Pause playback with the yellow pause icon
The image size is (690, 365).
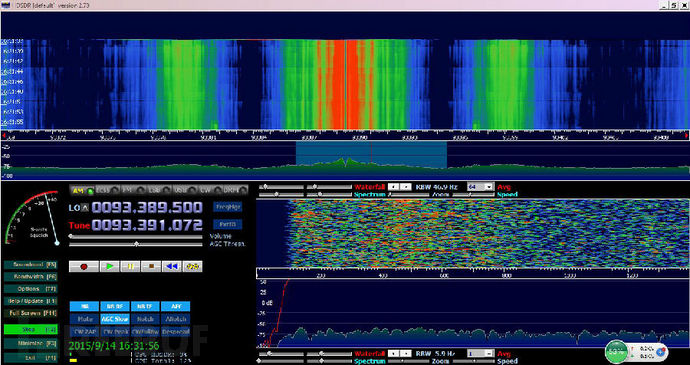[x=131, y=266]
